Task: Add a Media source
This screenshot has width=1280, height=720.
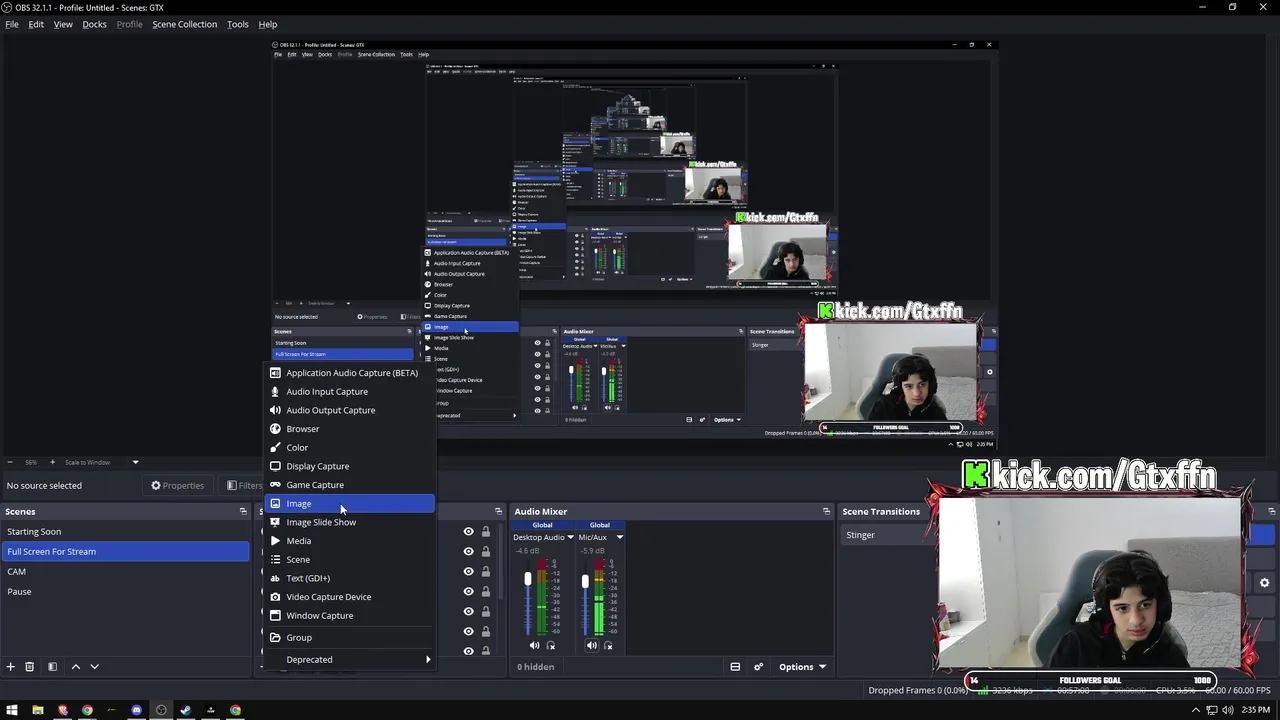Action: coord(350,541)
